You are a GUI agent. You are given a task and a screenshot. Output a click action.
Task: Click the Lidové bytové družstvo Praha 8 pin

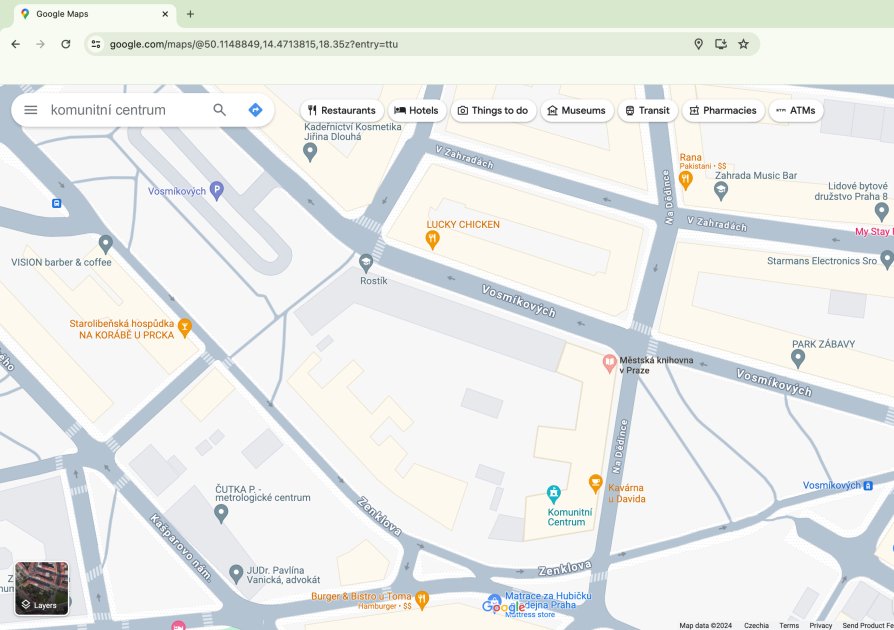(x=881, y=212)
